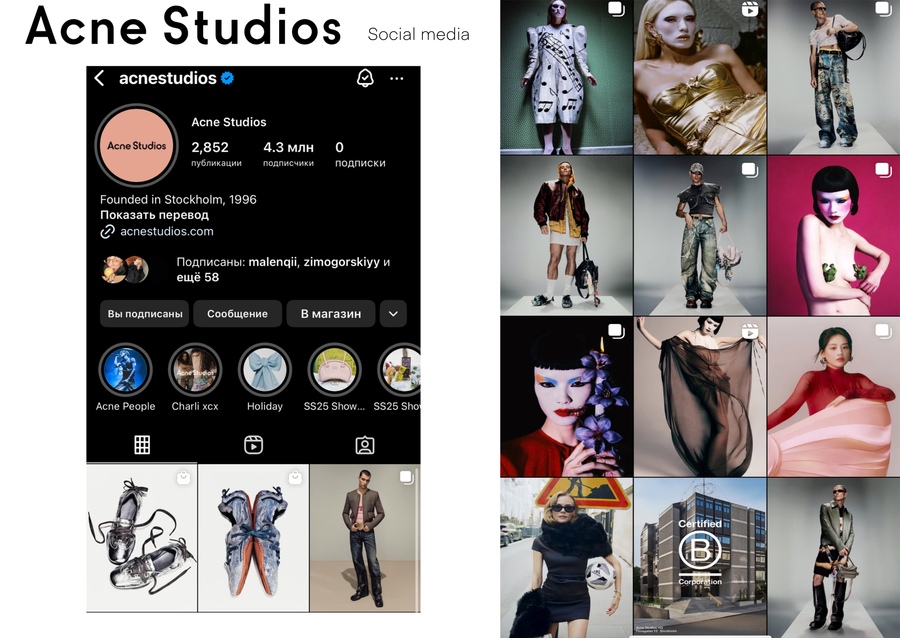Viewport: 900px width, 638px height.
Task: Open the Acne Studios pink profile picture
Action: [x=137, y=146]
